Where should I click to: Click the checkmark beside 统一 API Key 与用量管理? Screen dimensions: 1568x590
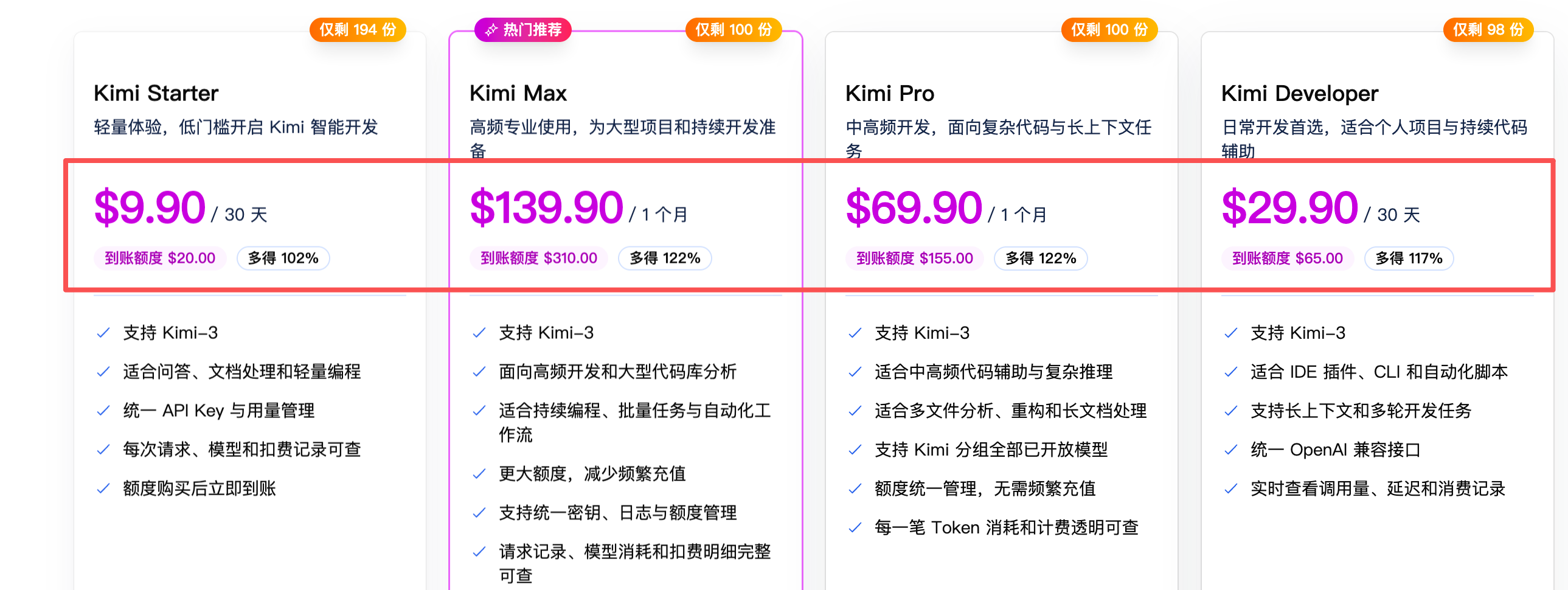click(x=103, y=411)
